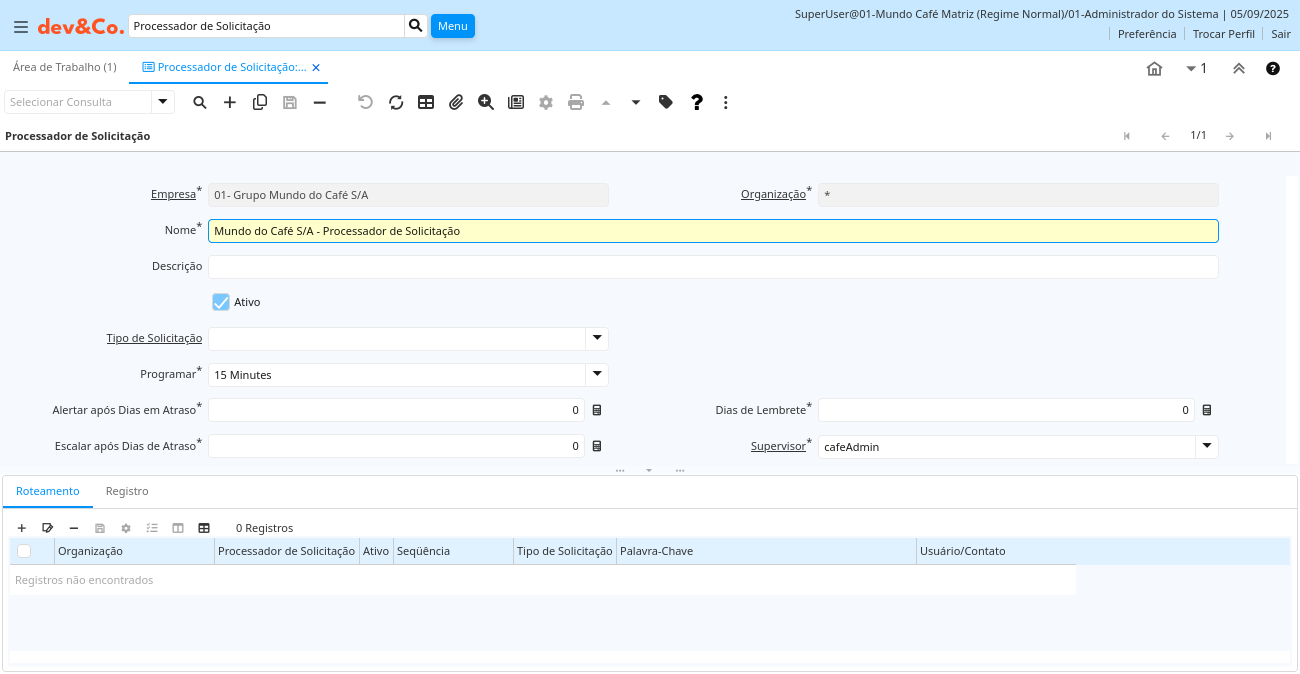Click the Trocar Perfil link
1300x674 pixels.
(1223, 34)
